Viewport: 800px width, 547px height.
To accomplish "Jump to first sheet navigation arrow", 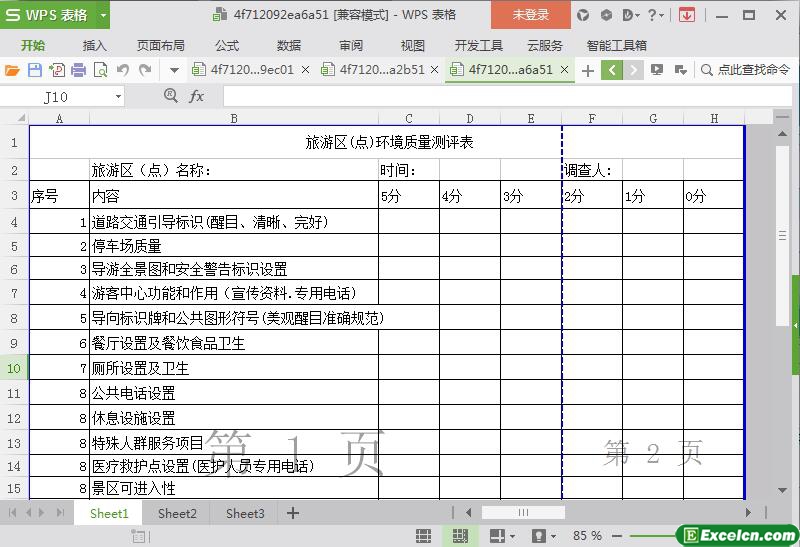I will 12,512.
